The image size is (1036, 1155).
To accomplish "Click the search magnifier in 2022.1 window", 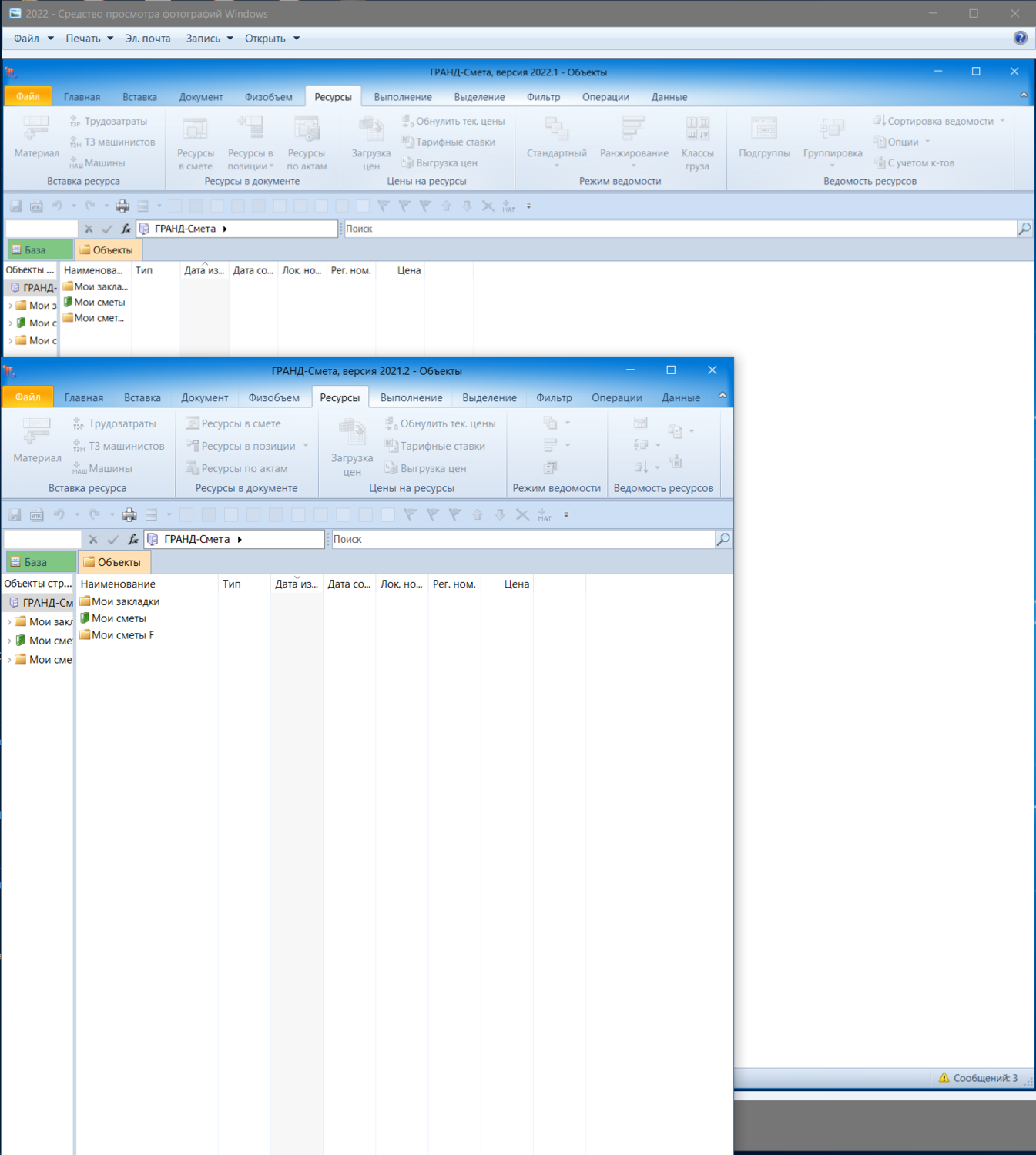I will tap(1024, 229).
